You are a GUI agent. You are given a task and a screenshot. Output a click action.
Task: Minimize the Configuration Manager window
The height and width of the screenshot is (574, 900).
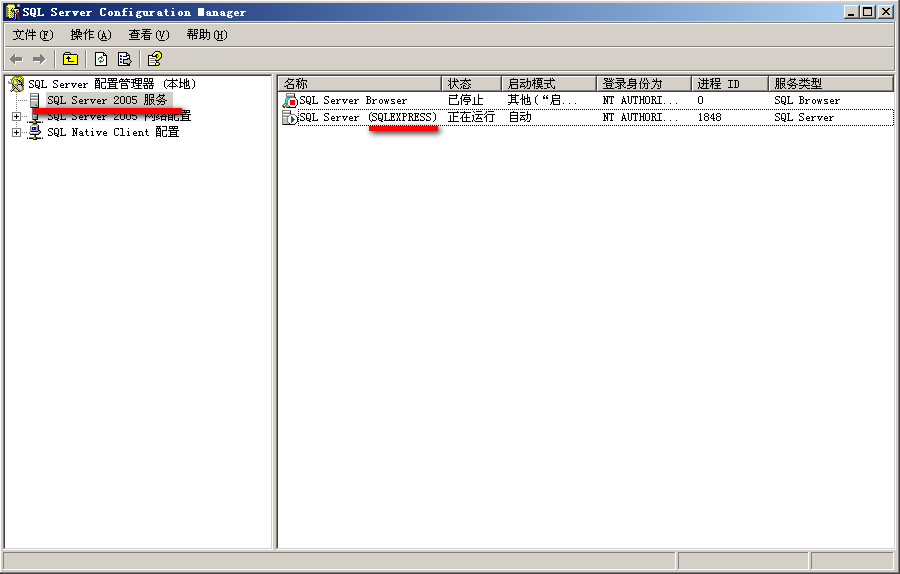click(x=851, y=11)
